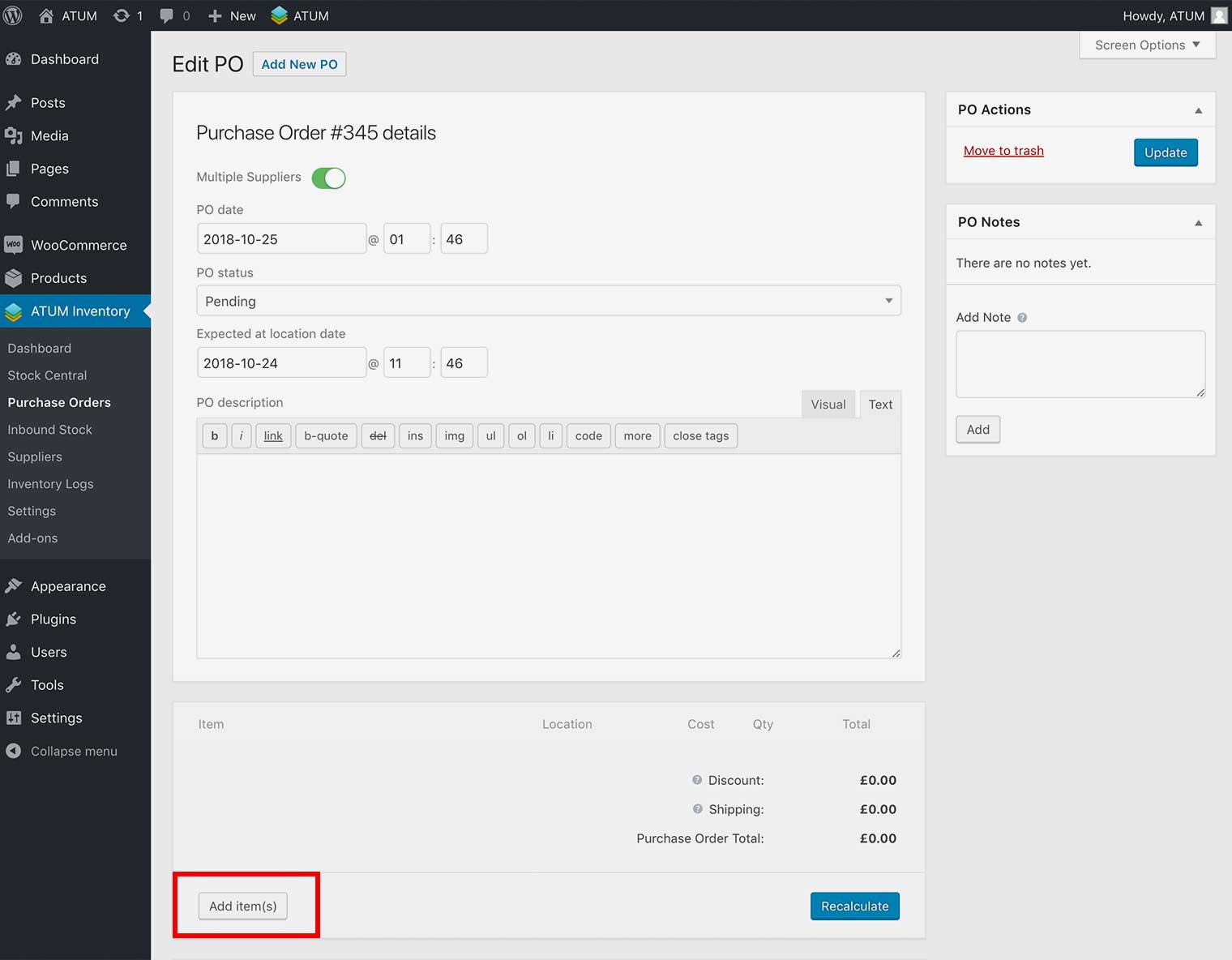
Task: Click the Add Note text area
Action: point(1080,364)
